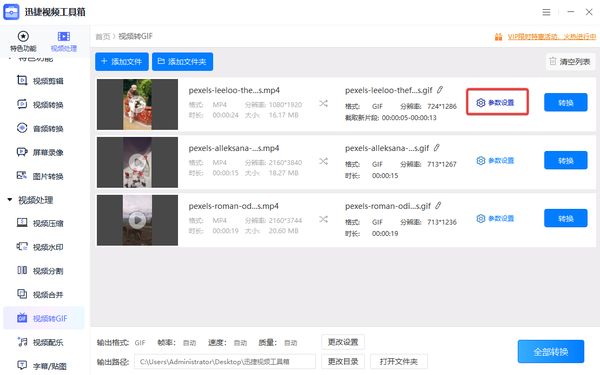Rename pexels-leeloo output with pencil icon

click(440, 90)
